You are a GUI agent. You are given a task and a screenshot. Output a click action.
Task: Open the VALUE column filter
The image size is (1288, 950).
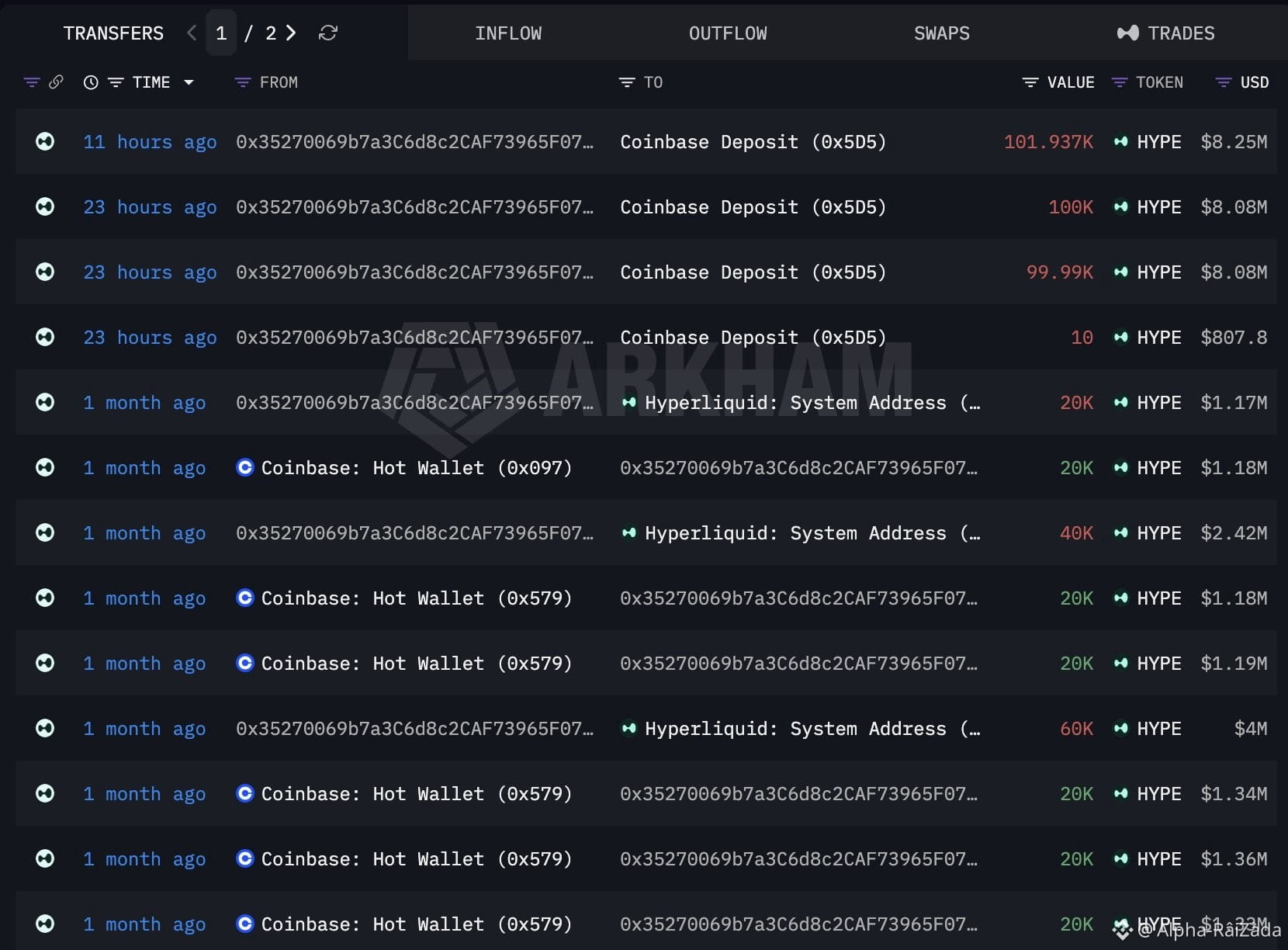click(x=1030, y=82)
